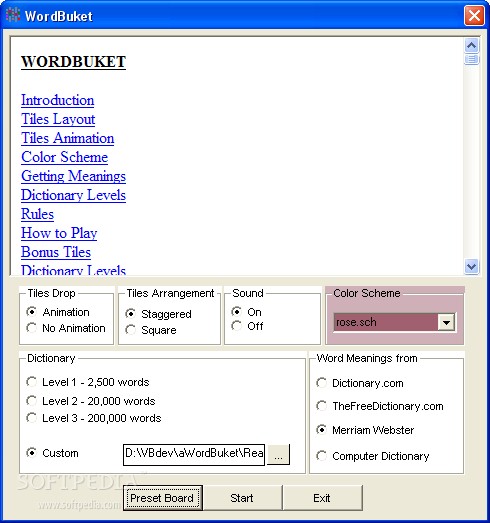Choose the Square tiles arrangement
490x523 pixels.
pyautogui.click(x=151, y=330)
